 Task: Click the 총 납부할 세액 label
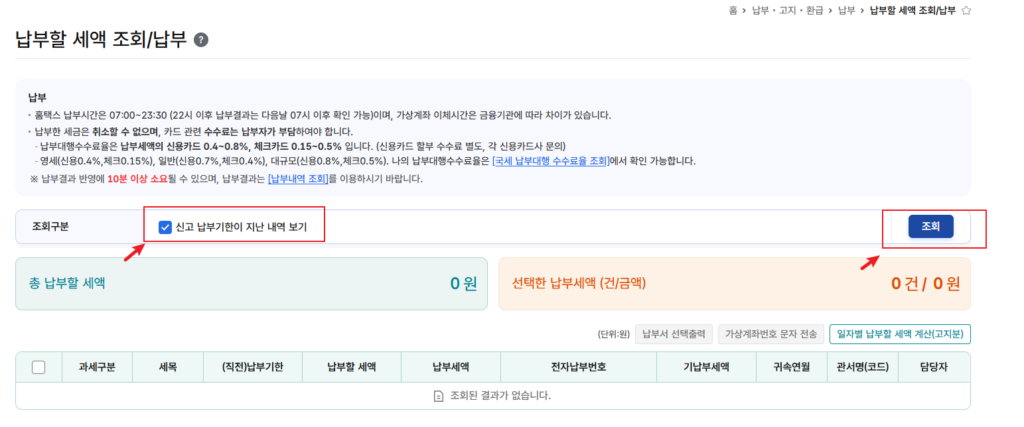tap(67, 283)
